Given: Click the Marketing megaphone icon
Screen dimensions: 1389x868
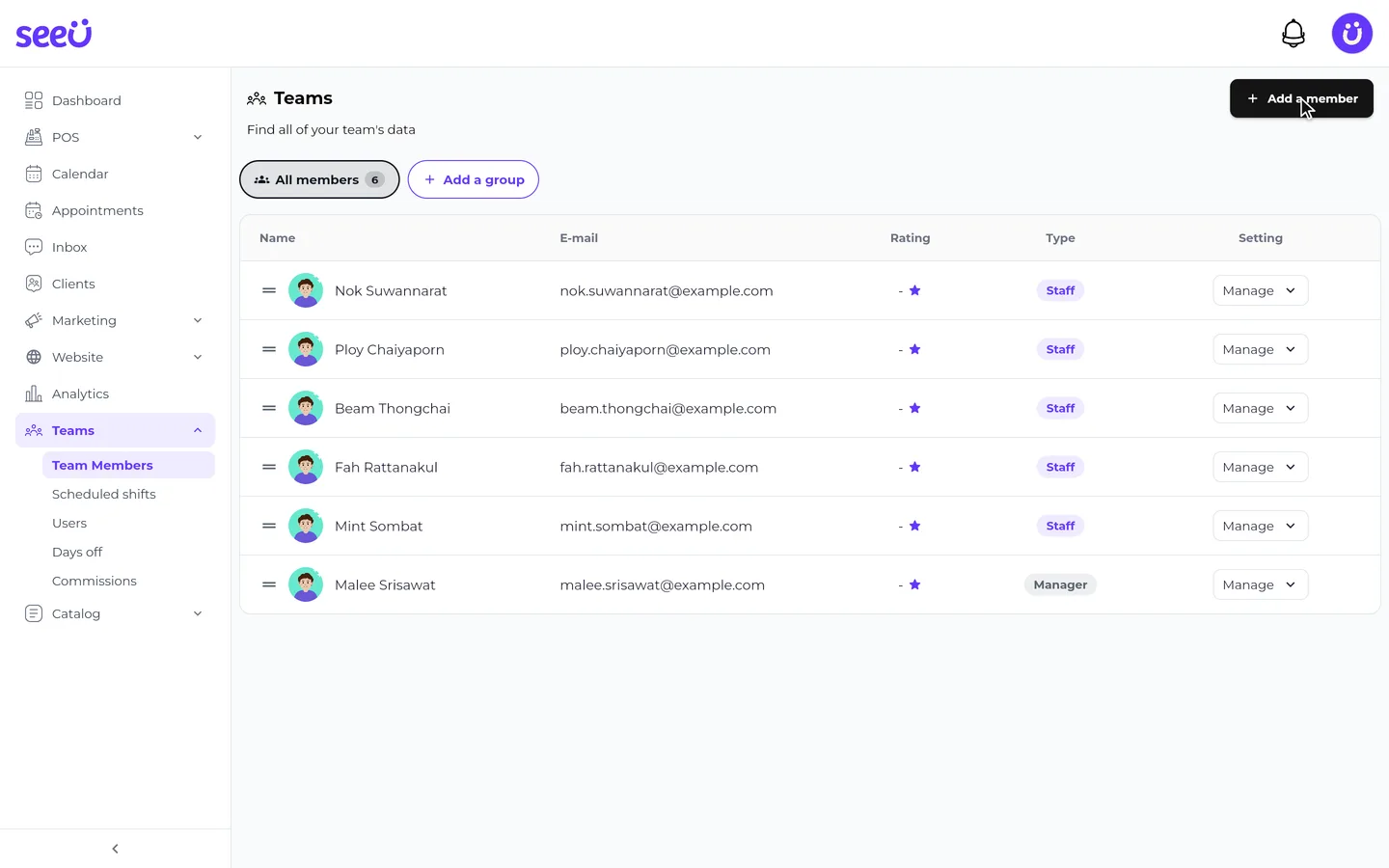Looking at the screenshot, I should click(34, 320).
